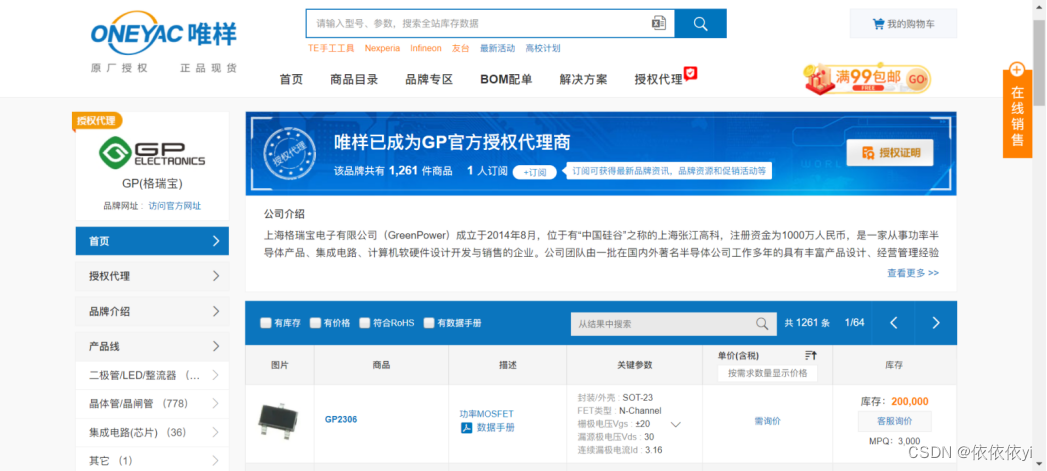
Task: Expand the GP2306 key parameters chevron
Action: tap(676, 424)
